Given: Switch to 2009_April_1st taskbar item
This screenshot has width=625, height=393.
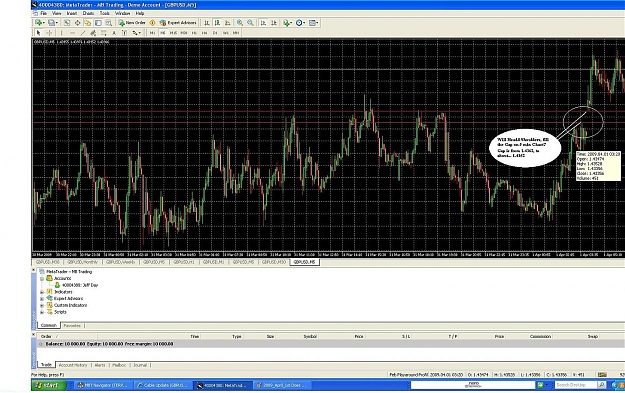Looking at the screenshot, I should point(282,385).
